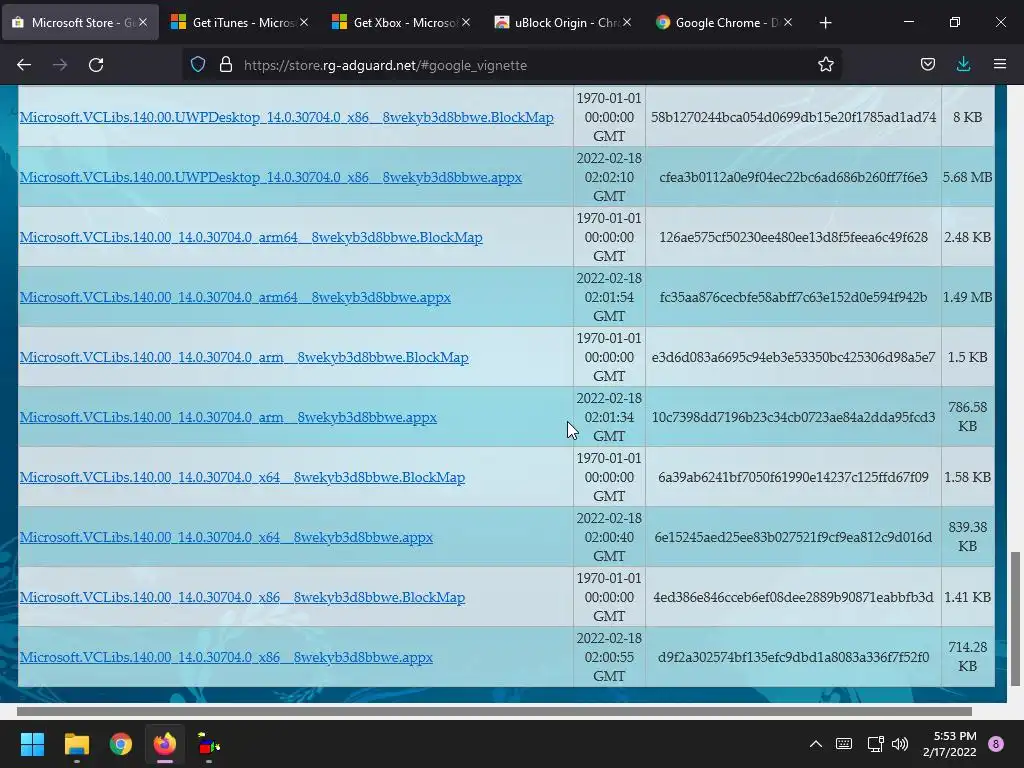Open the touch keyboard tray icon
The image size is (1024, 768).
click(844, 744)
